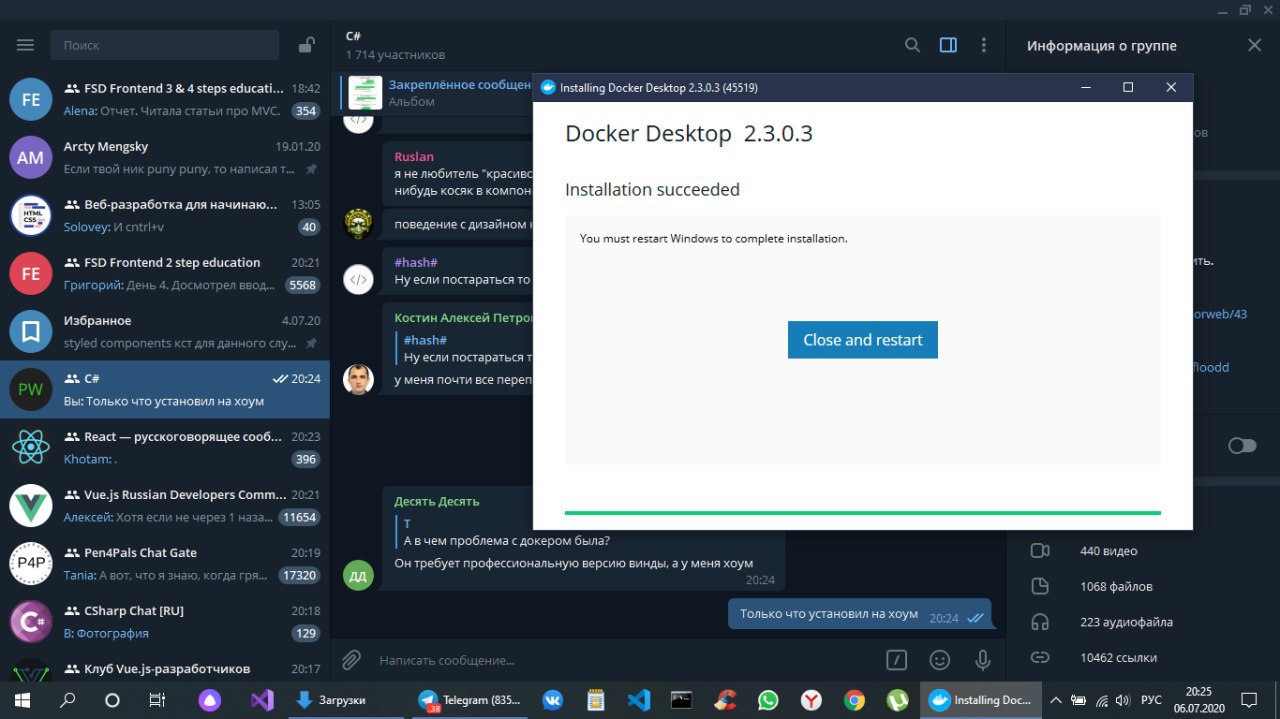
Task: Open CCleaner taskbar icon
Action: (x=725, y=700)
